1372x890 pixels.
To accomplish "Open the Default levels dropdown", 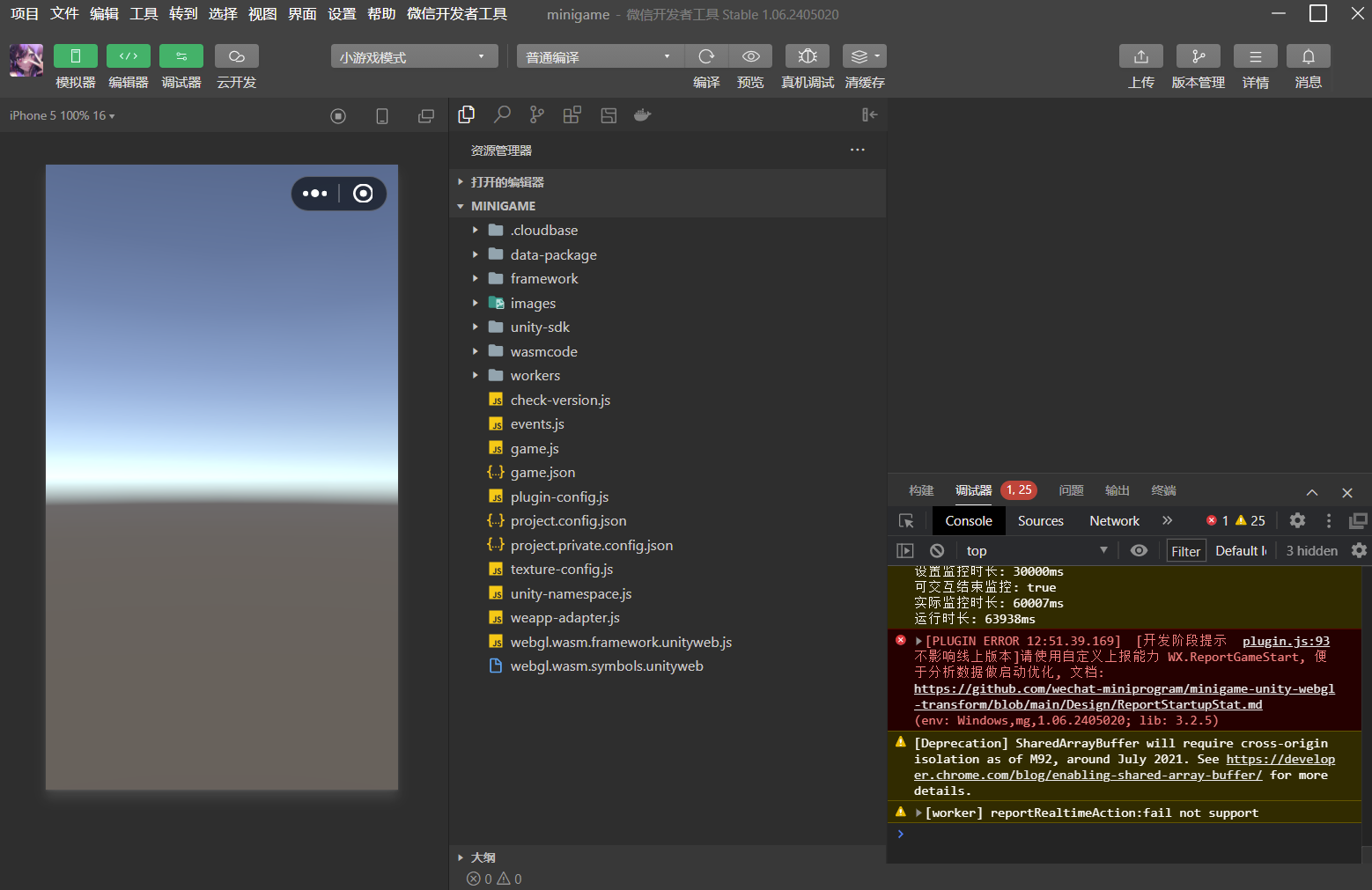I will tap(1241, 550).
